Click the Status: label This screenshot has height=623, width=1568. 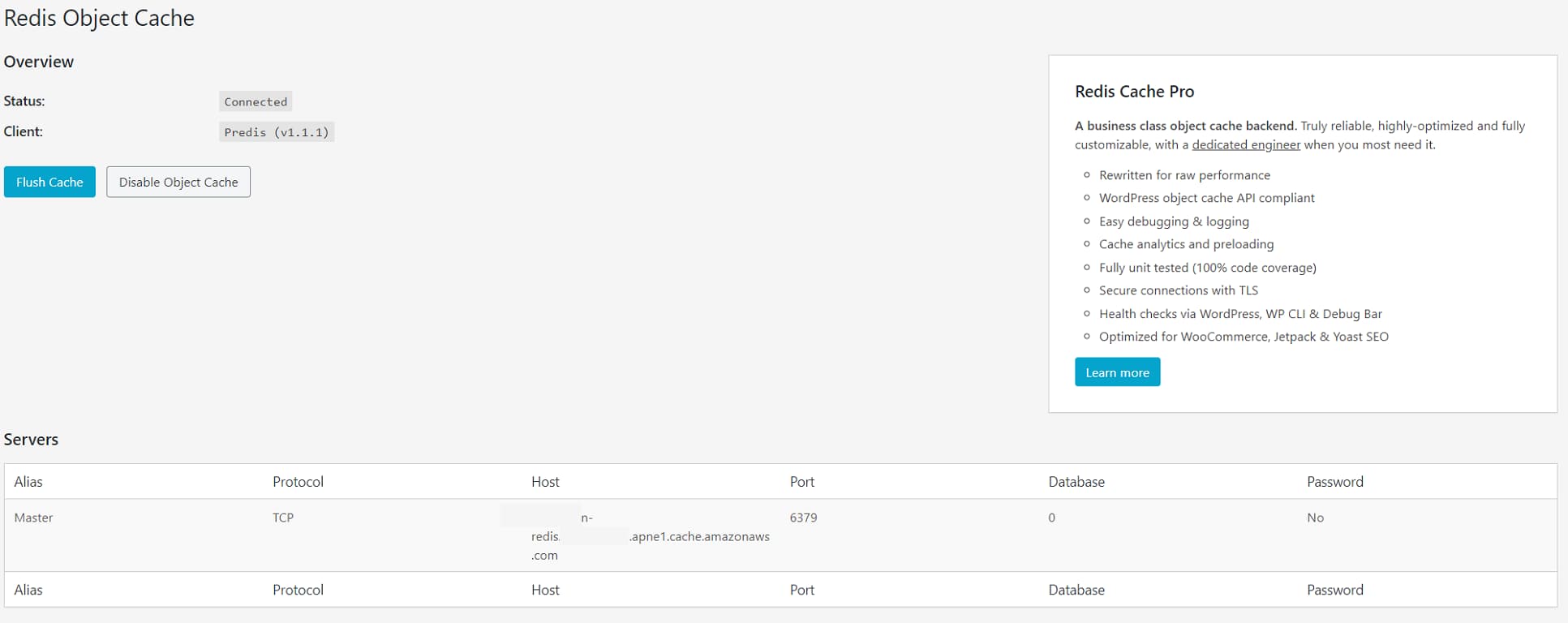(x=24, y=101)
